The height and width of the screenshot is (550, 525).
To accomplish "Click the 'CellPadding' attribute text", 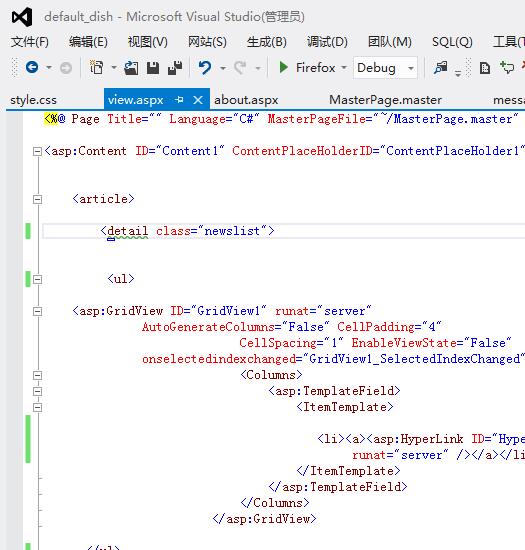I will point(376,327).
